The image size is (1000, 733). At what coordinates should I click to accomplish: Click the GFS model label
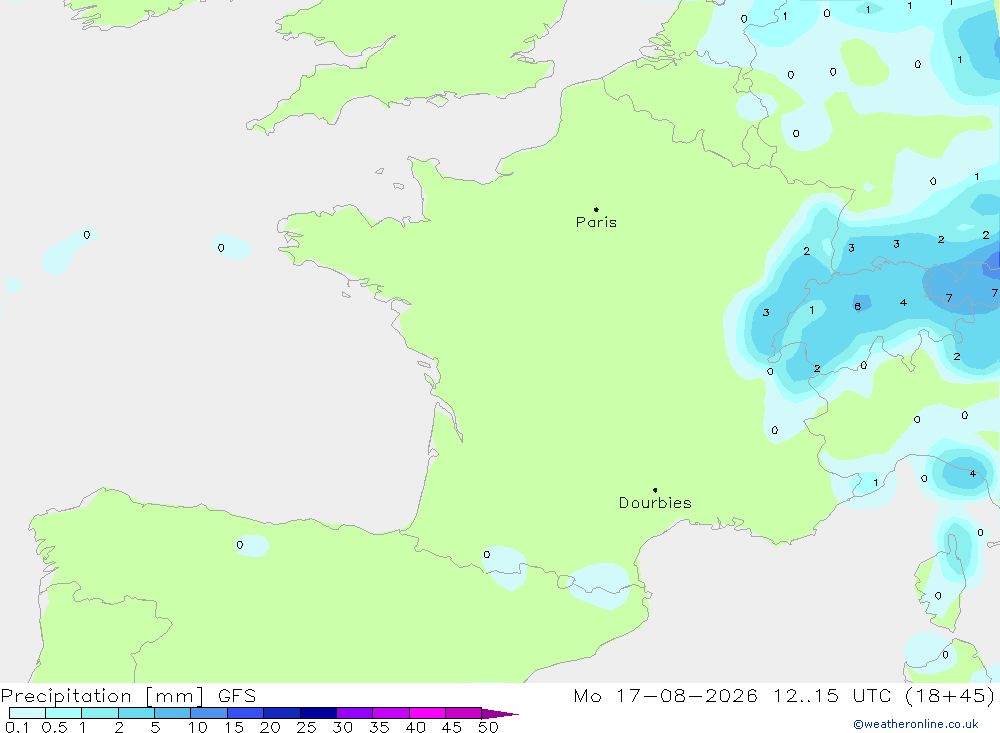pos(237,696)
